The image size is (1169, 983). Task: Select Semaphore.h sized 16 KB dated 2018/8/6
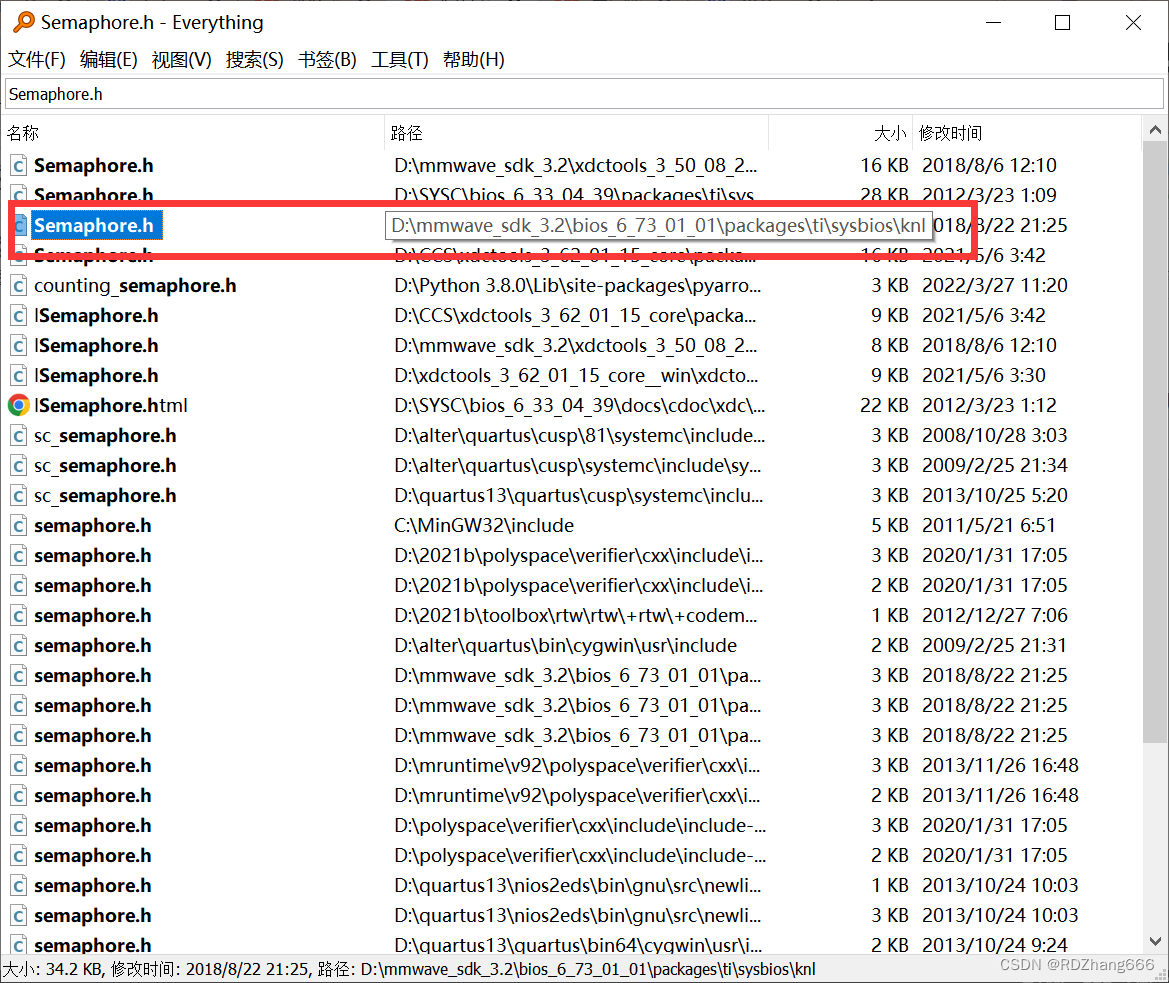(93, 165)
